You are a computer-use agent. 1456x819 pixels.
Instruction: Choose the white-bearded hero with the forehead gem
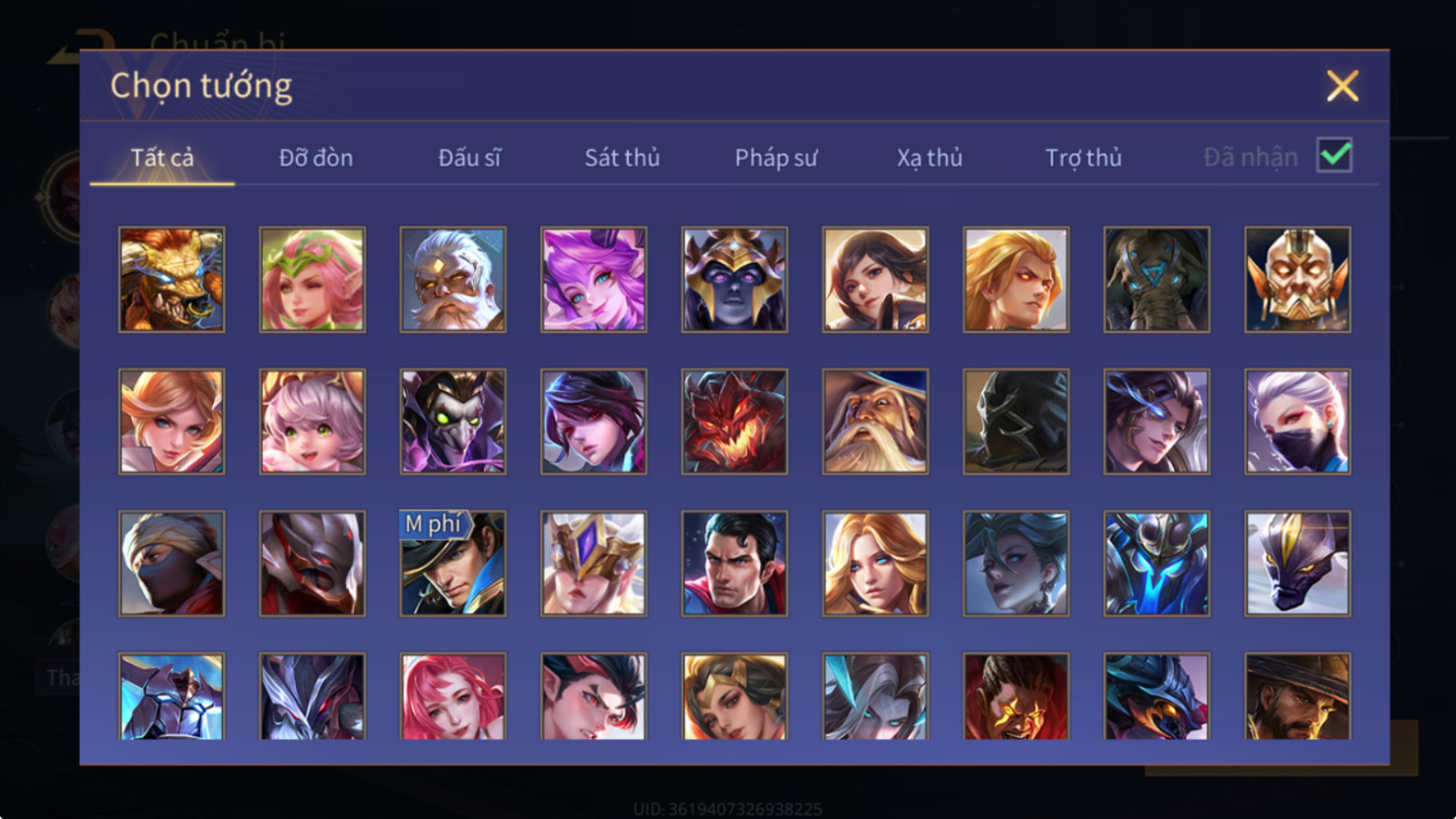point(452,280)
